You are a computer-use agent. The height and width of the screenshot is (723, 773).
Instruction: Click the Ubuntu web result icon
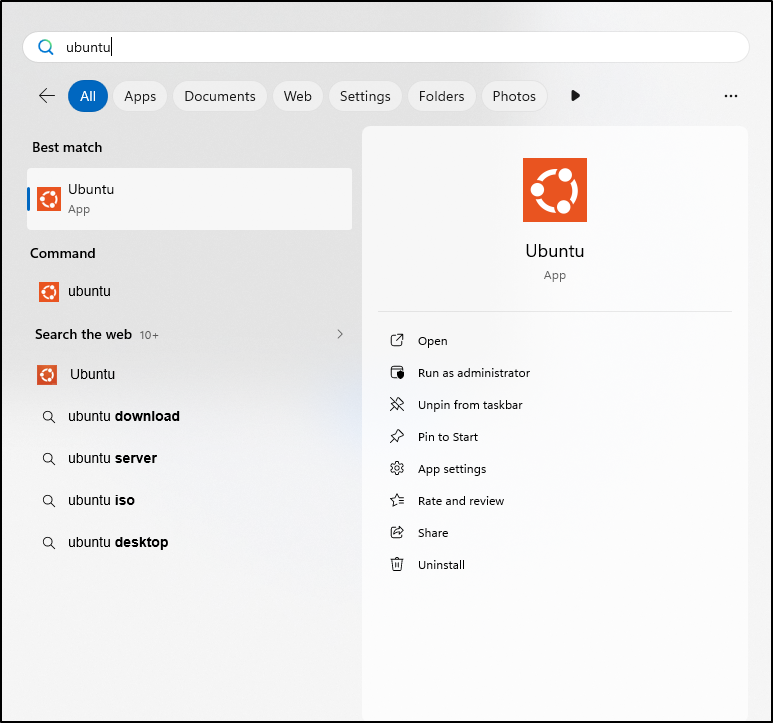(47, 375)
